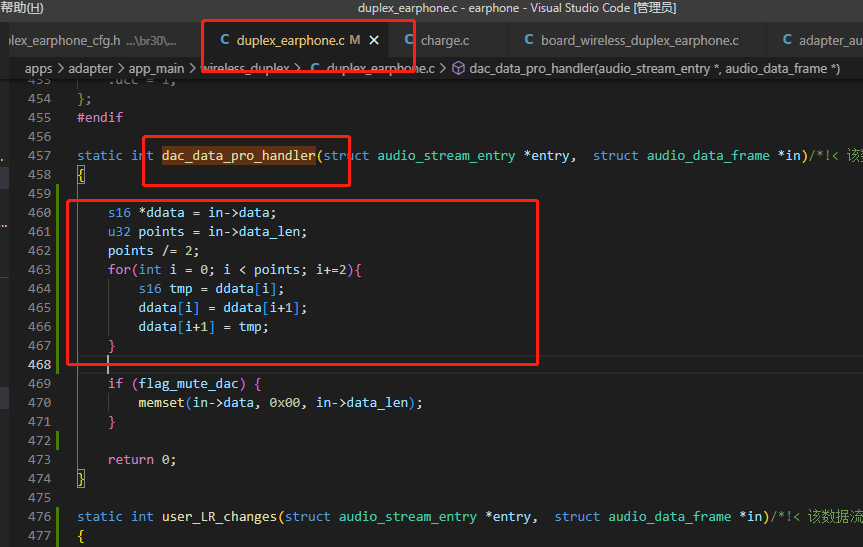Click the C icon on adapter_au tab
The height and width of the screenshot is (547, 863).
click(x=787, y=40)
